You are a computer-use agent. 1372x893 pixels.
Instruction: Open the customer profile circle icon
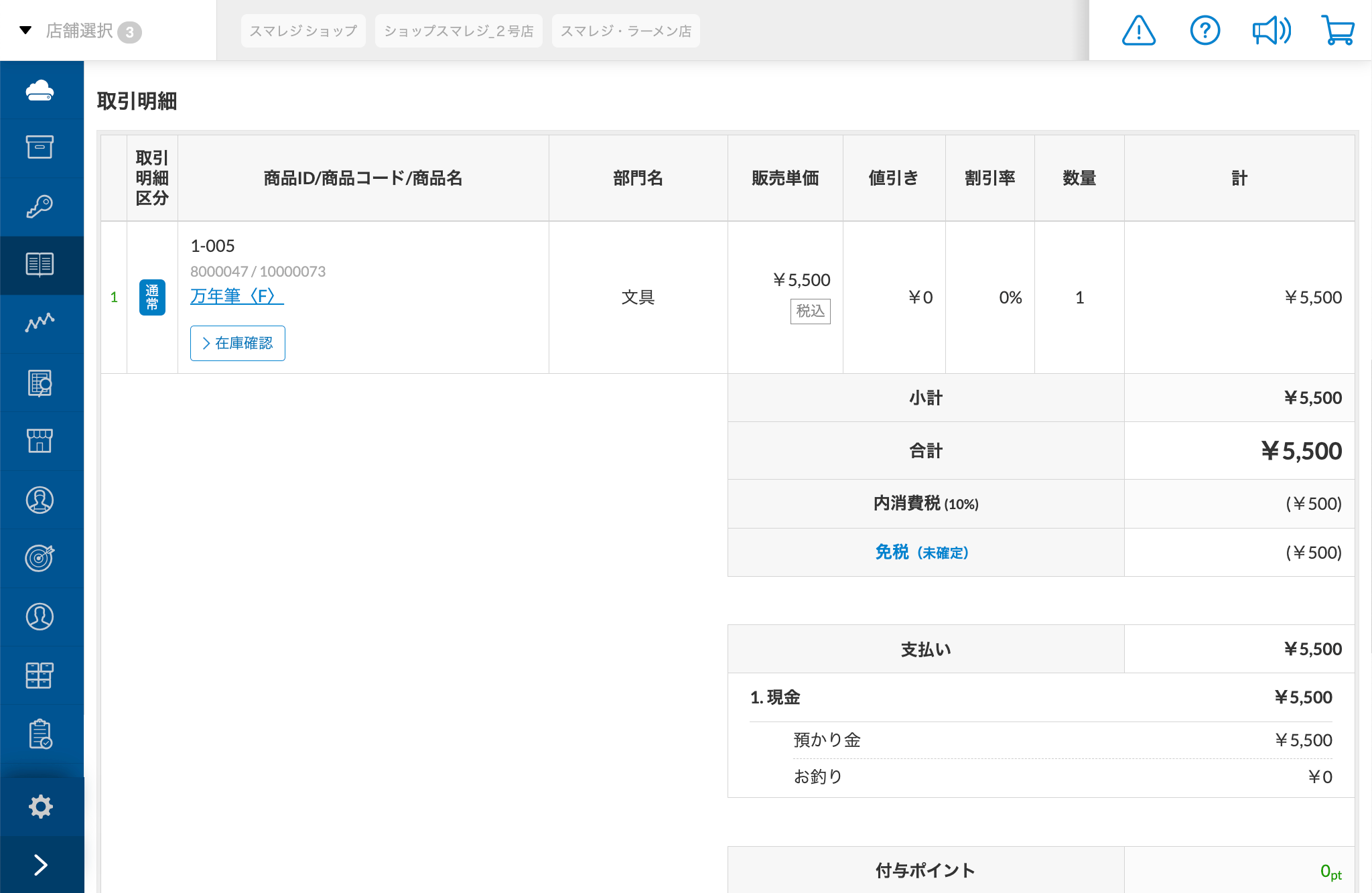[40, 616]
